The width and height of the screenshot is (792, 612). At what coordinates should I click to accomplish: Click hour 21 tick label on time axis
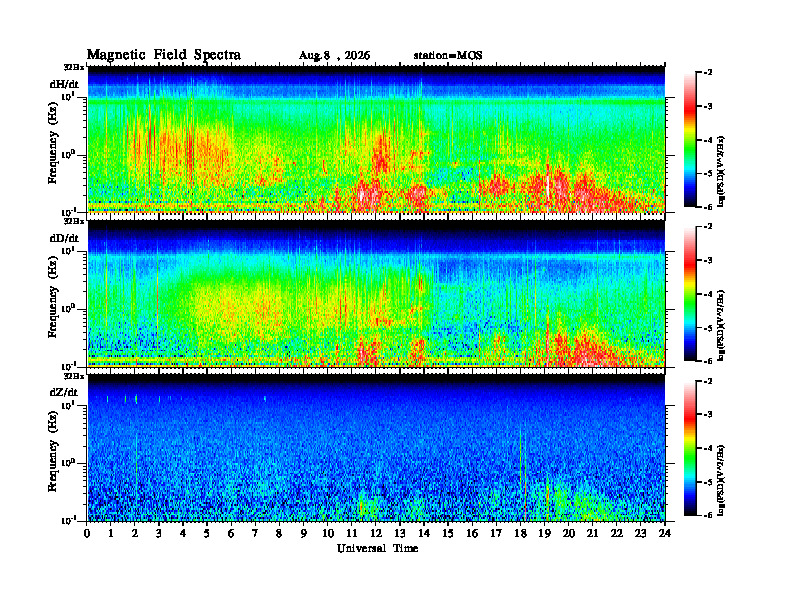[592, 534]
